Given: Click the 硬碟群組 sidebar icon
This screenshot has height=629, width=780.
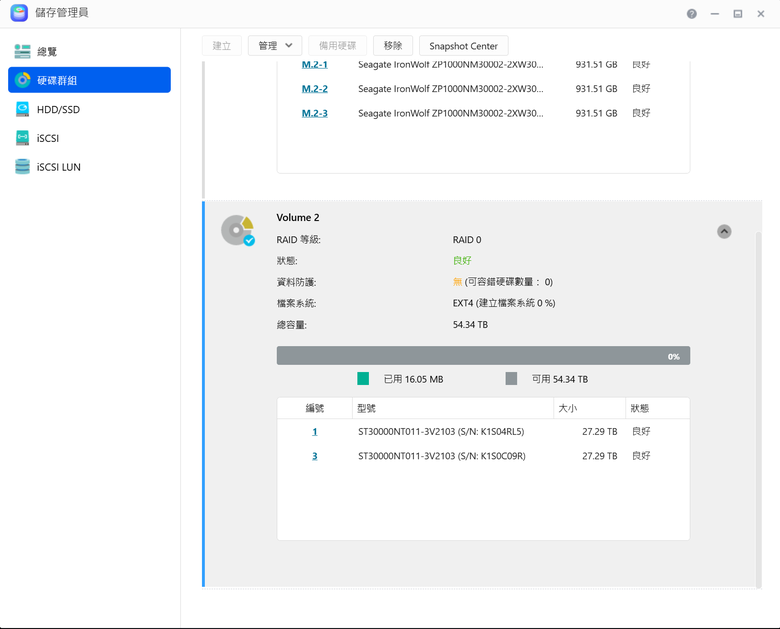Looking at the screenshot, I should [x=22, y=80].
